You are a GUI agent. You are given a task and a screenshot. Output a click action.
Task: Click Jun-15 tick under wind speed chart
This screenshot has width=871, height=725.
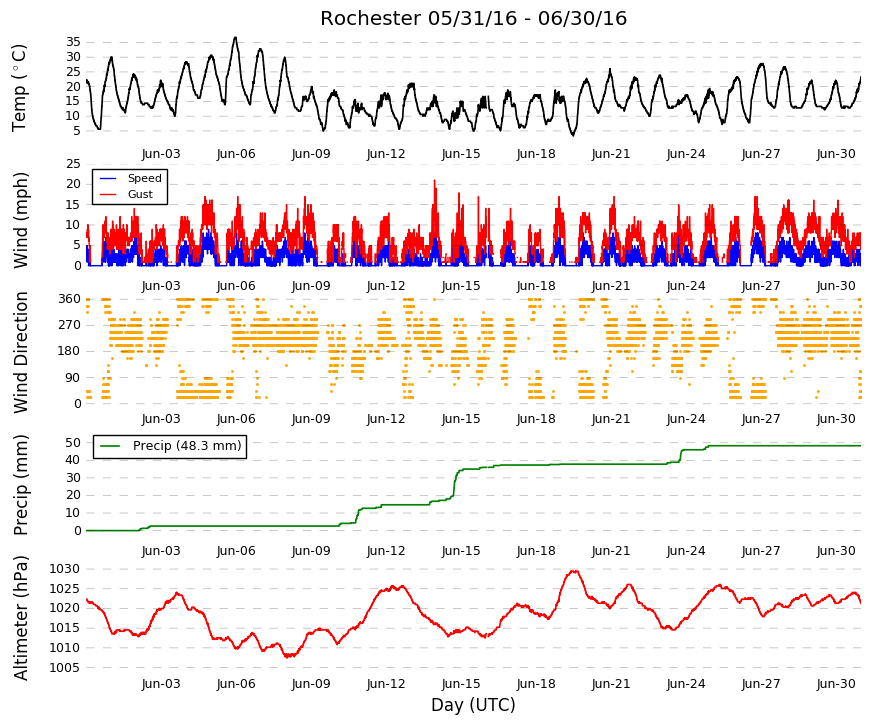pyautogui.click(x=461, y=286)
